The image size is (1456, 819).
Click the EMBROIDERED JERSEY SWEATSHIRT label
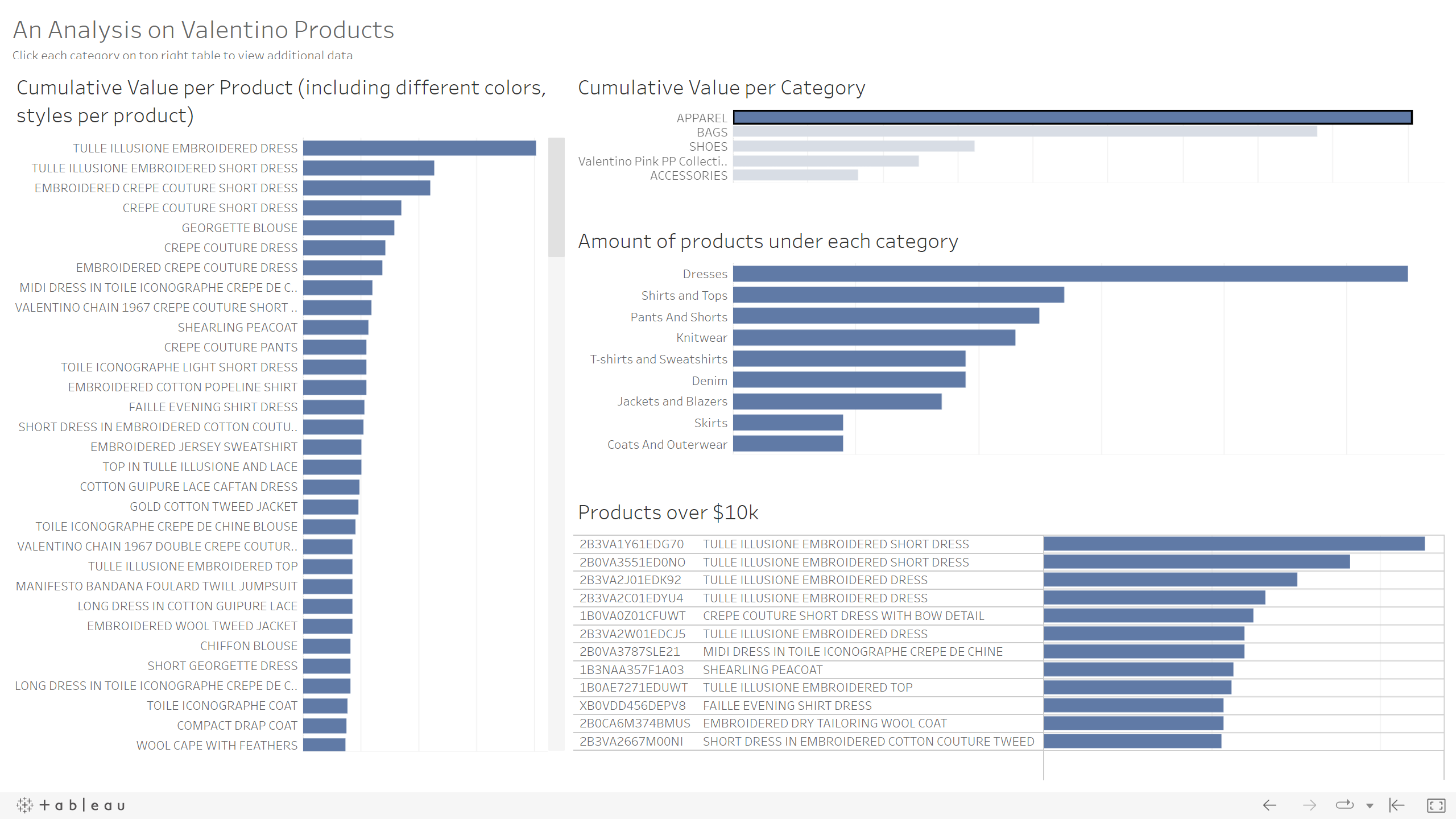click(194, 446)
